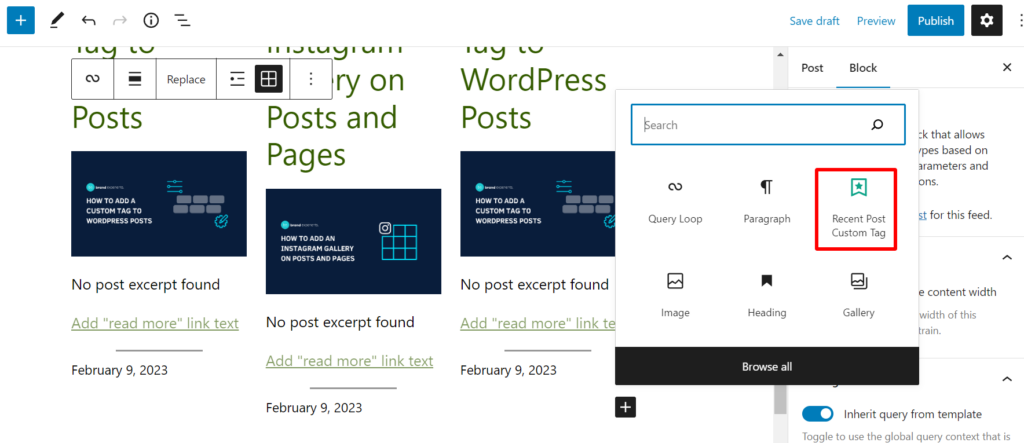Viewport: 1024px width, 443px height.
Task: Toggle the Settings gear panel
Action: click(x=986, y=21)
